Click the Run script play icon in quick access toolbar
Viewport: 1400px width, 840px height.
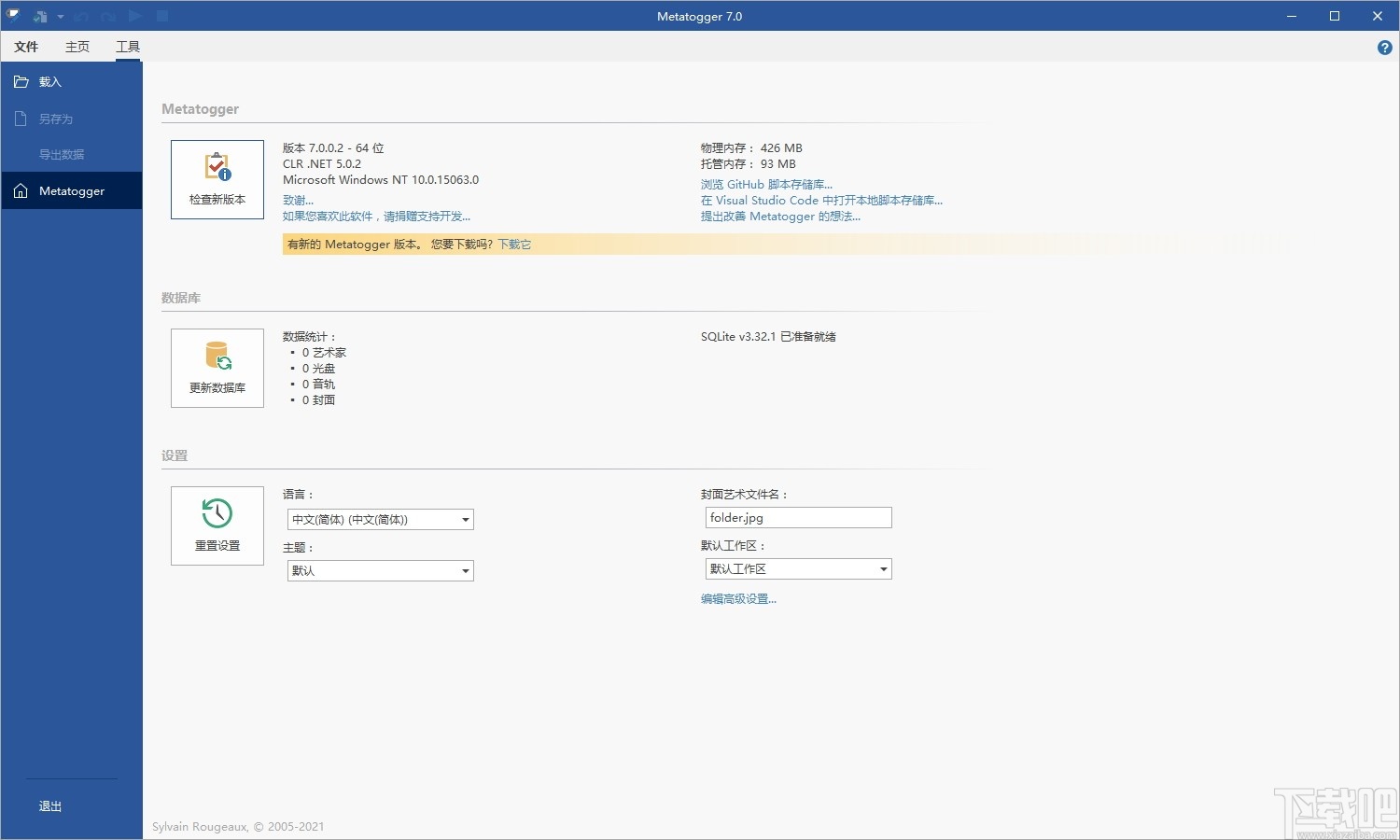tap(133, 16)
